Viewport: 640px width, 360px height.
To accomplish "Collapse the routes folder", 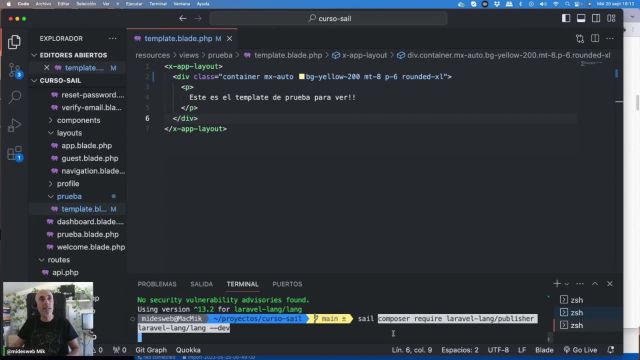I will click(x=58, y=260).
